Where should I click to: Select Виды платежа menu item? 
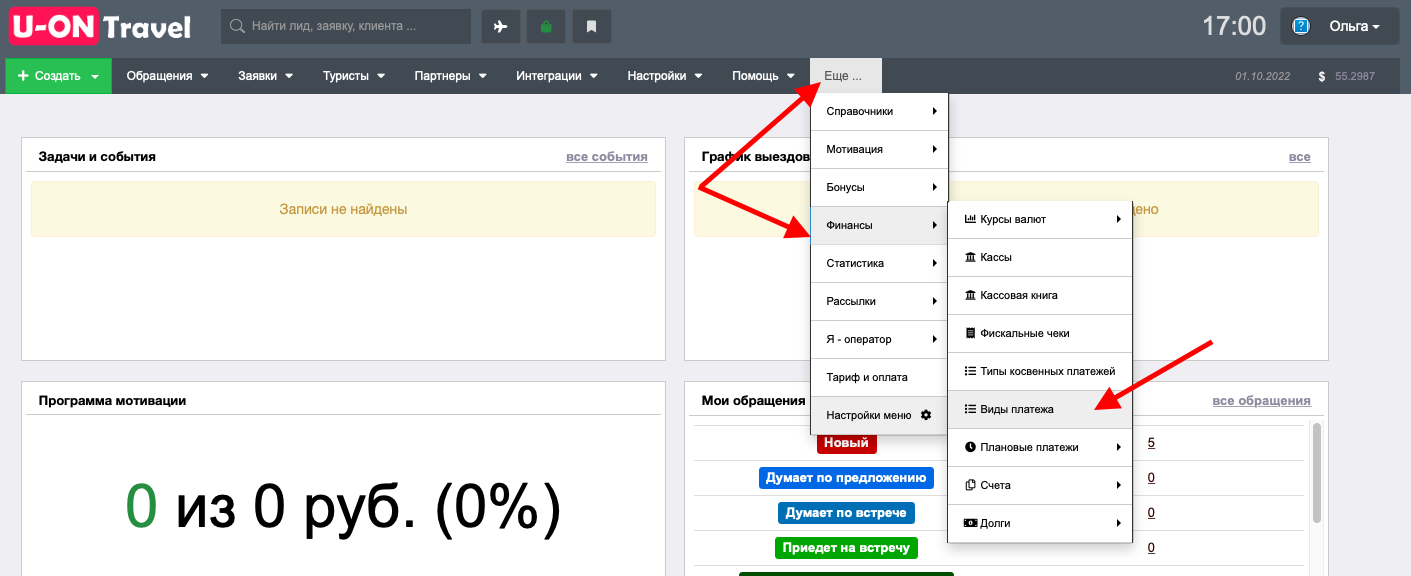click(x=1040, y=409)
